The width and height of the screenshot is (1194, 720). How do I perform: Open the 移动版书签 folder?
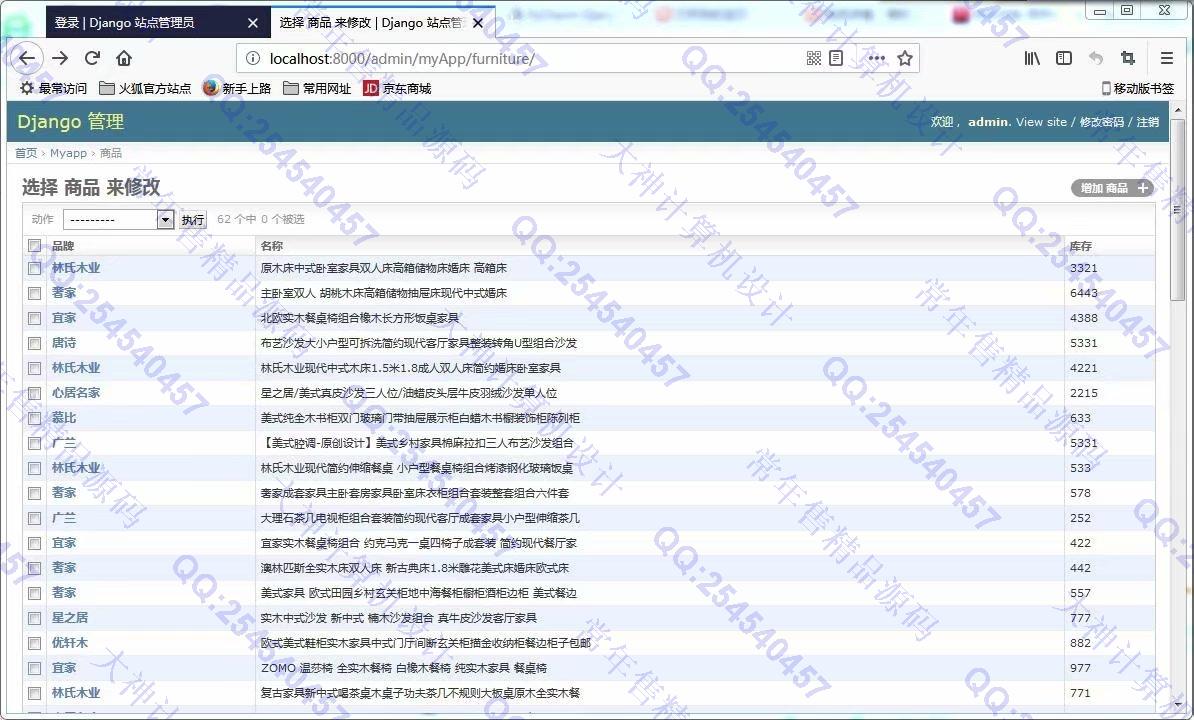[x=1138, y=88]
